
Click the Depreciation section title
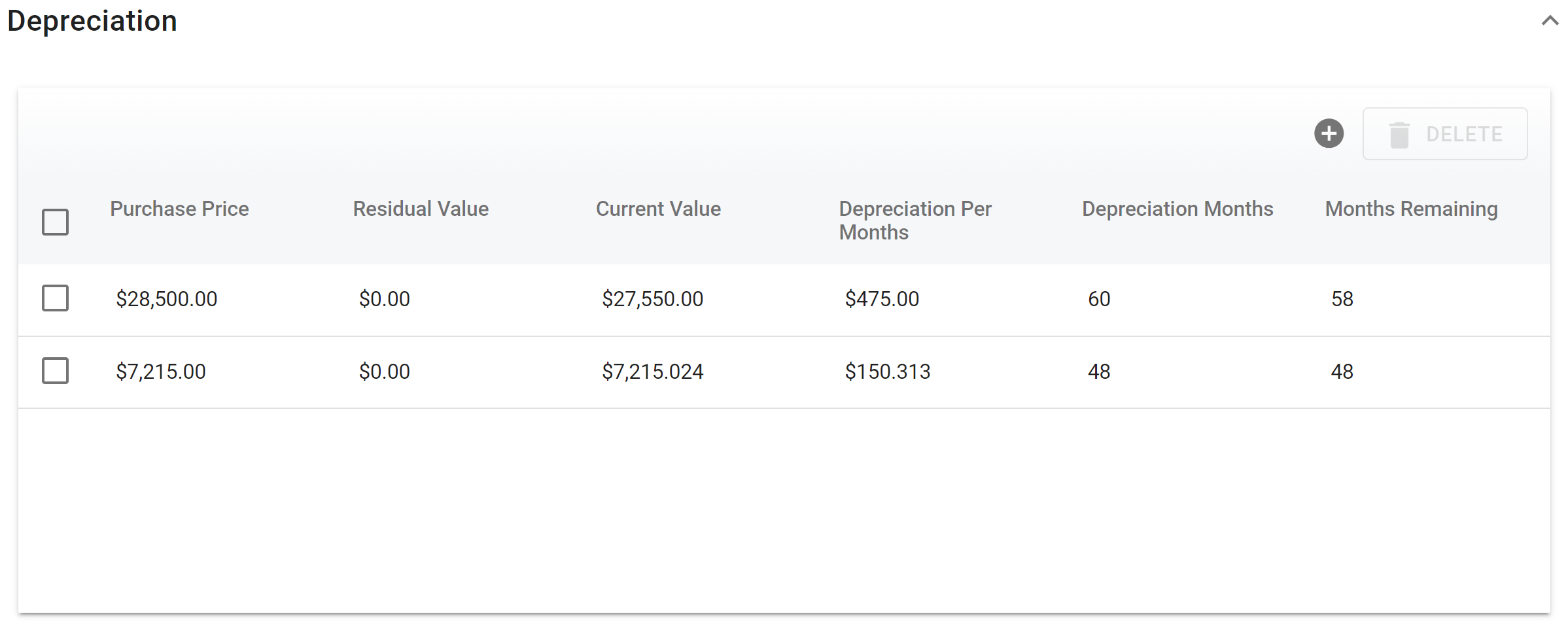pos(92,21)
